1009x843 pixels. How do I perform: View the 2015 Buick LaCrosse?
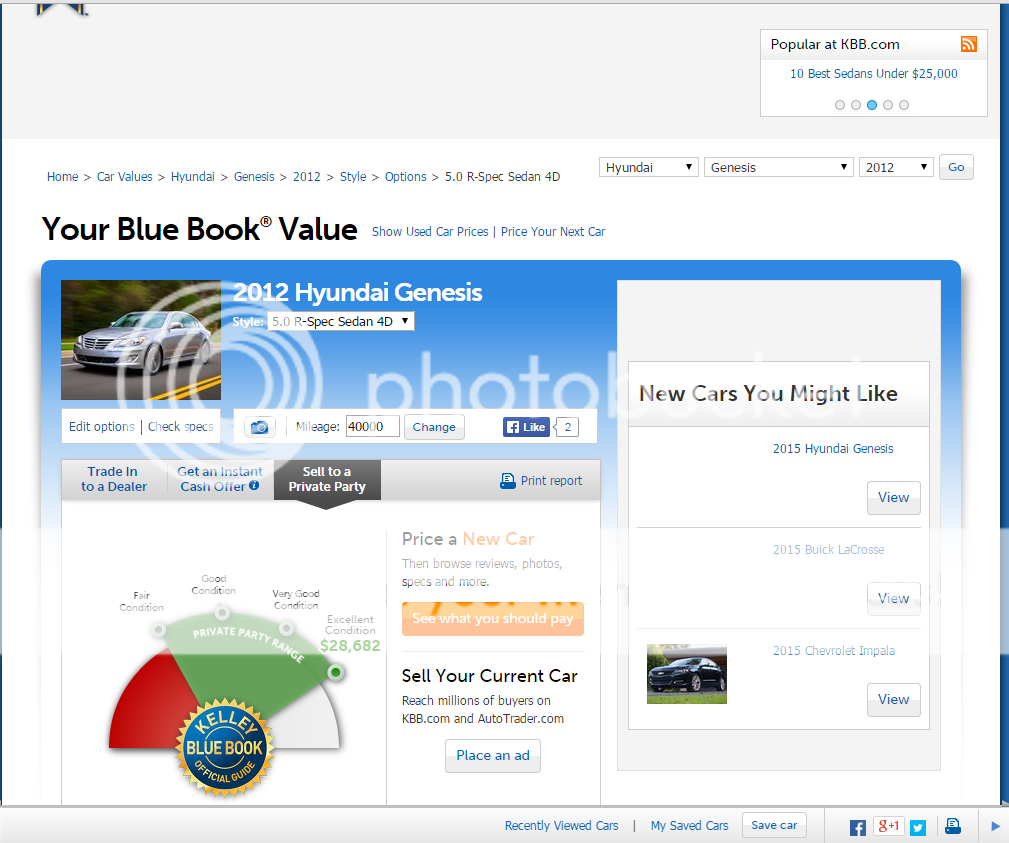(894, 598)
